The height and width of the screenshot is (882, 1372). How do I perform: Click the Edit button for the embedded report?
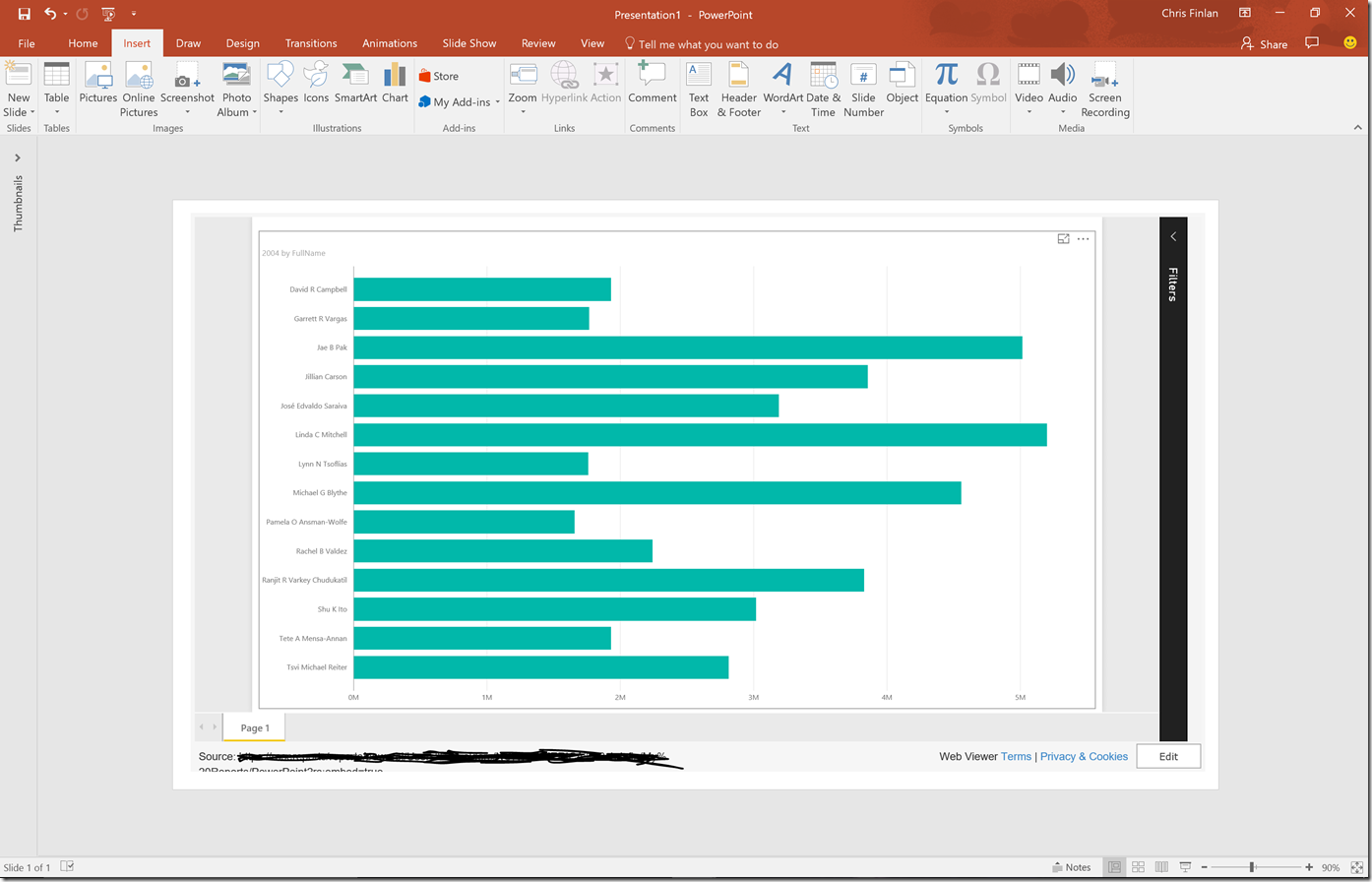[x=1168, y=756]
